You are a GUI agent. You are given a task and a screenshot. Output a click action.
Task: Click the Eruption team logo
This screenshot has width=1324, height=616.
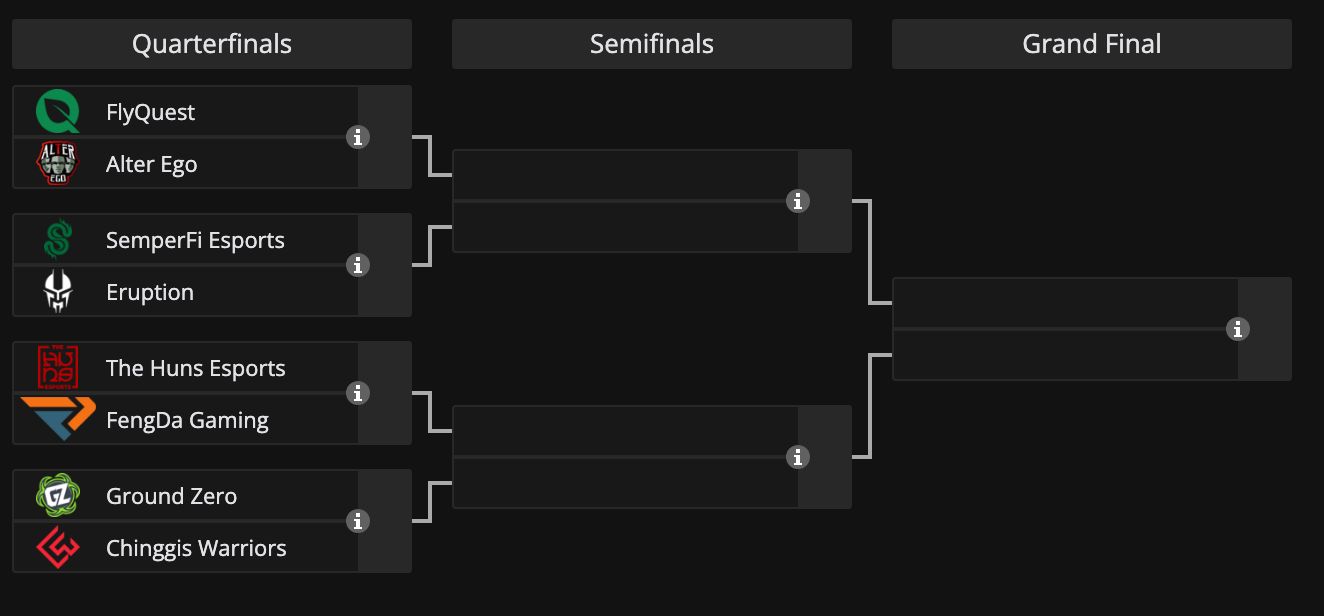point(58,292)
